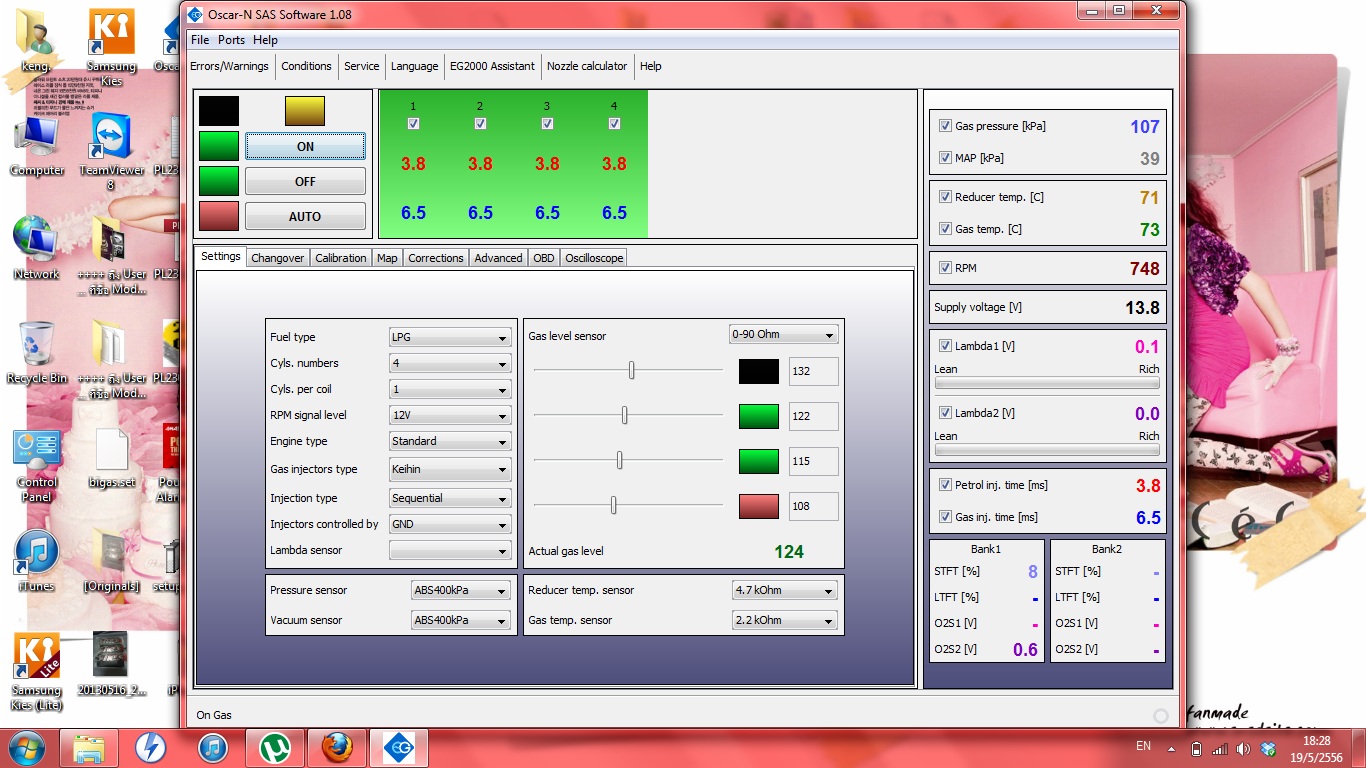Viewport: 1366px width, 768px height.
Task: Open Errors/Warnings toolbar item
Action: coord(230,66)
